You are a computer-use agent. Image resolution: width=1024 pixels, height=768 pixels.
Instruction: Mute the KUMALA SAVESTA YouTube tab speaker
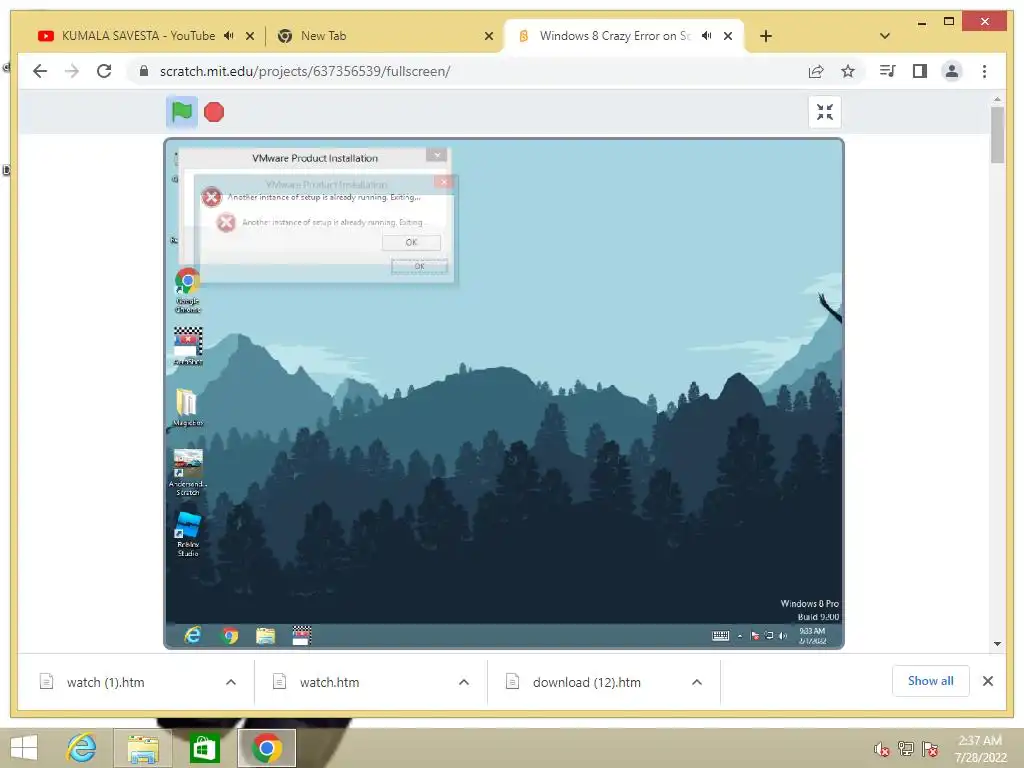(228, 36)
